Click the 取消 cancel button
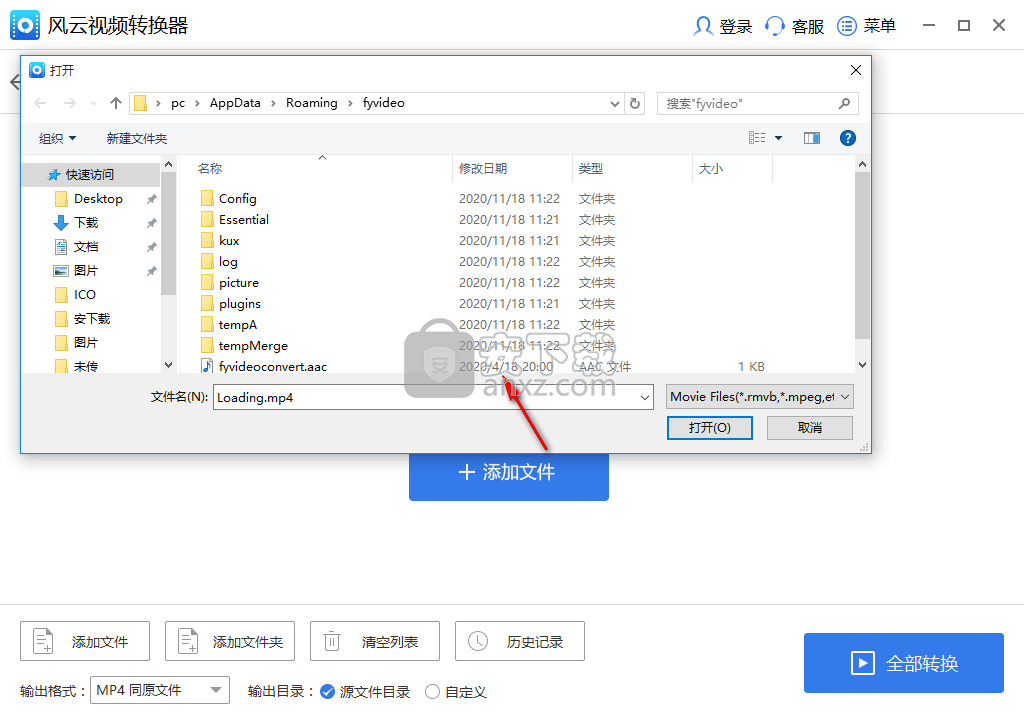The width and height of the screenshot is (1024, 720). pos(810,427)
